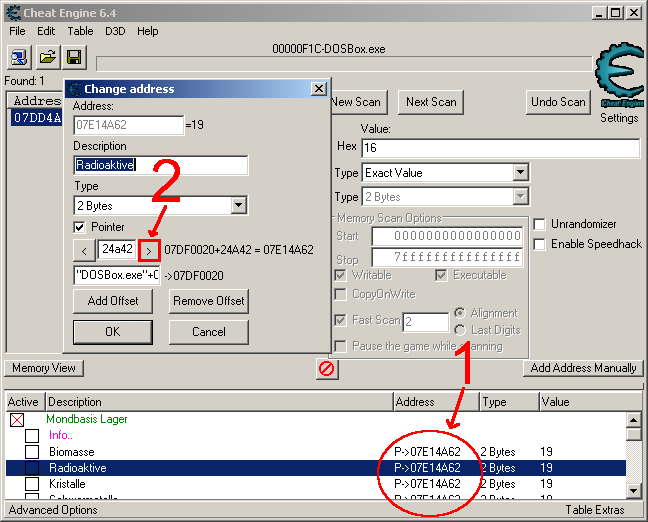Click the Cheat Engine title bar icon
Screen dimensions: 648x522
tap(14, 13)
